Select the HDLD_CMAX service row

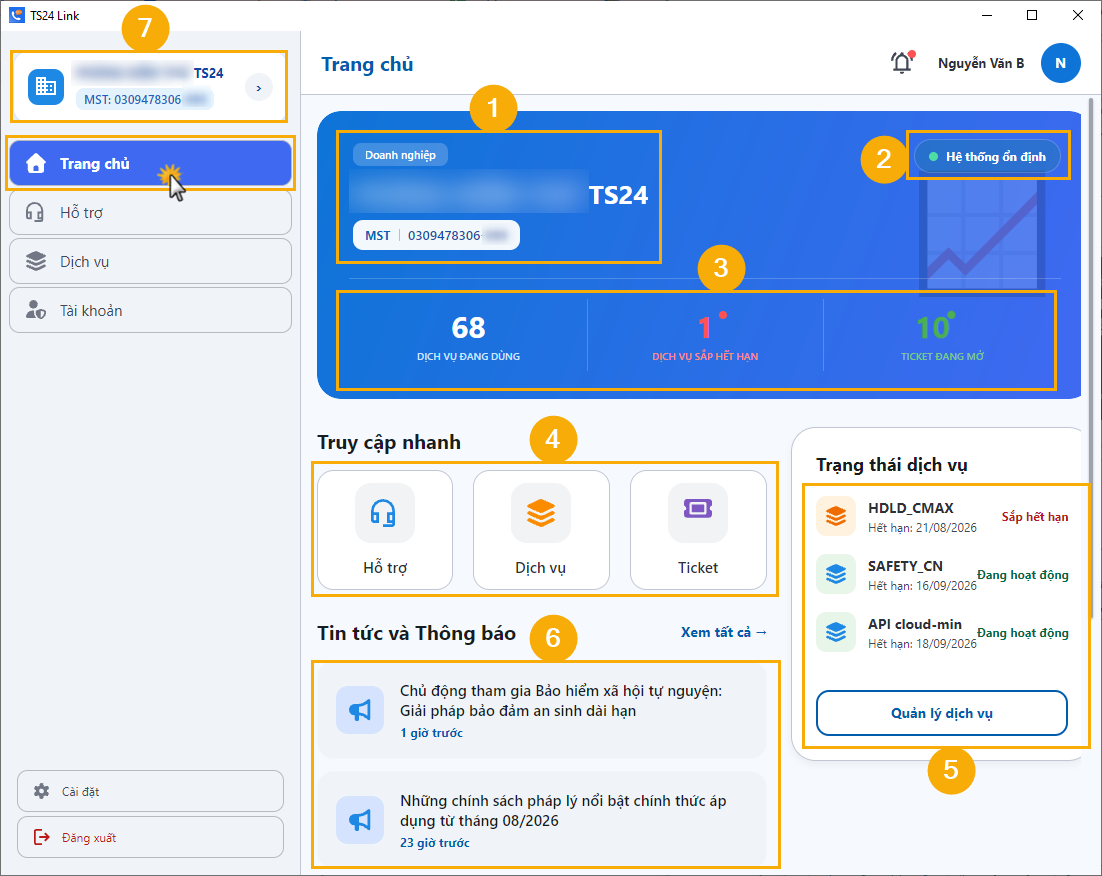coord(942,517)
